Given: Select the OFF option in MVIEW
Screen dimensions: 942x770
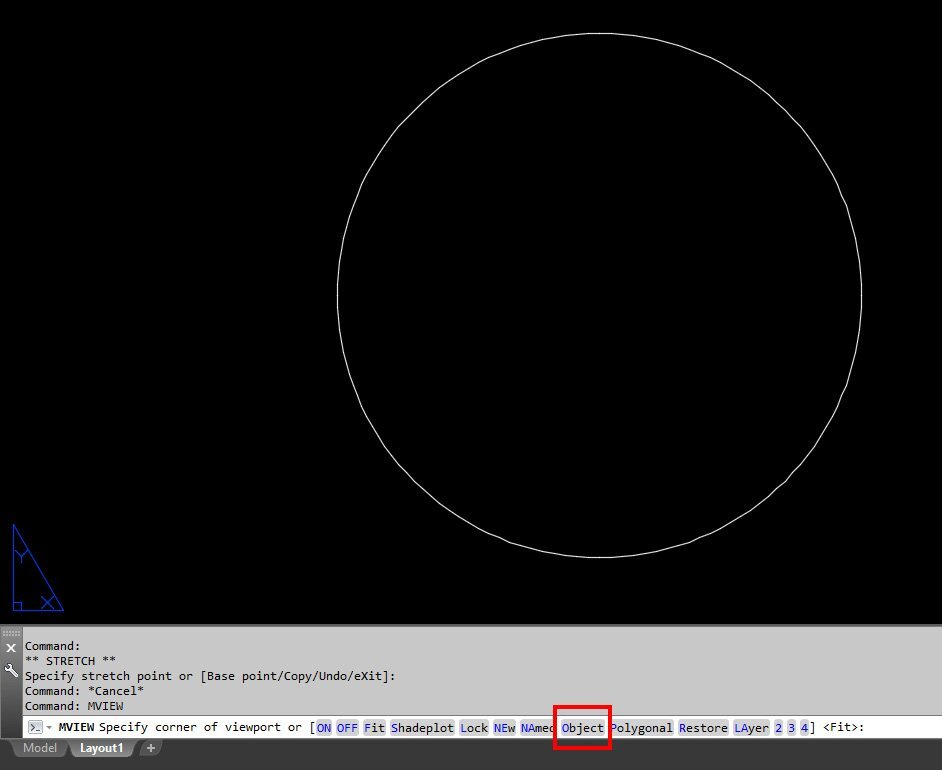Looking at the screenshot, I should pyautogui.click(x=347, y=728).
